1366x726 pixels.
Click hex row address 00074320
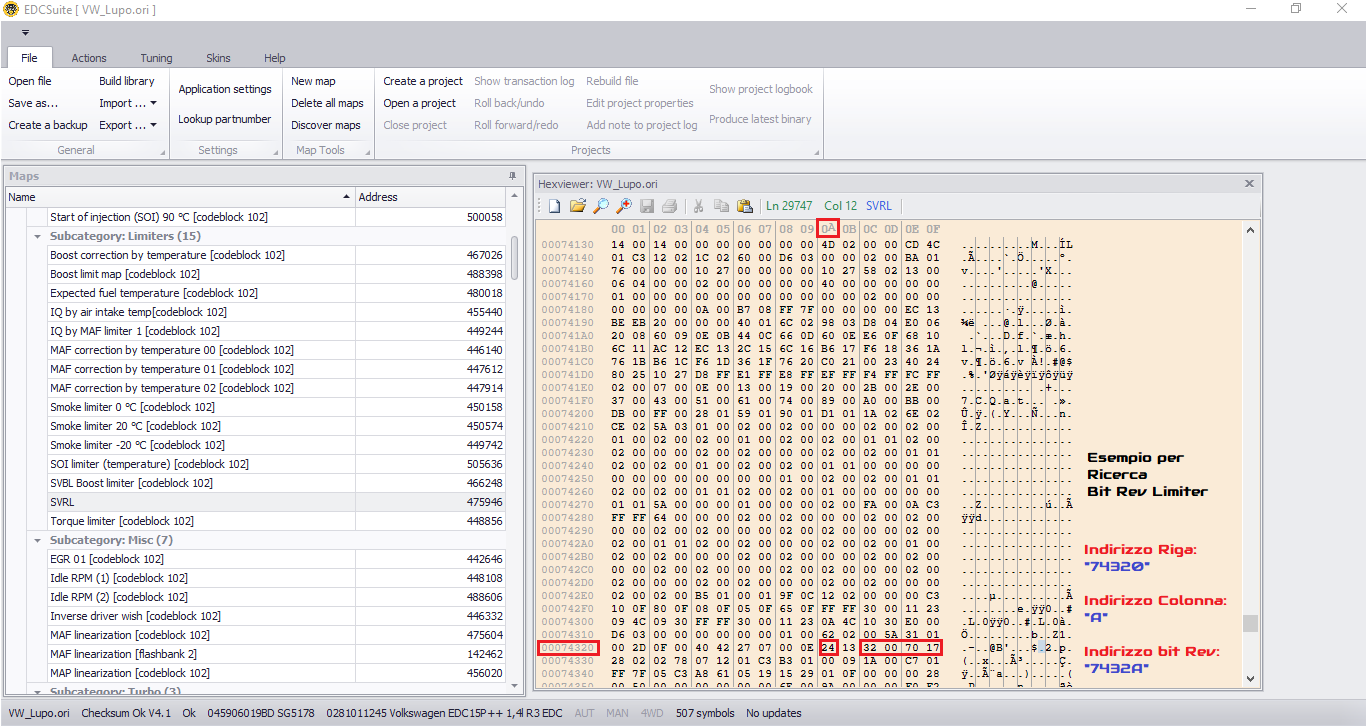(567, 648)
